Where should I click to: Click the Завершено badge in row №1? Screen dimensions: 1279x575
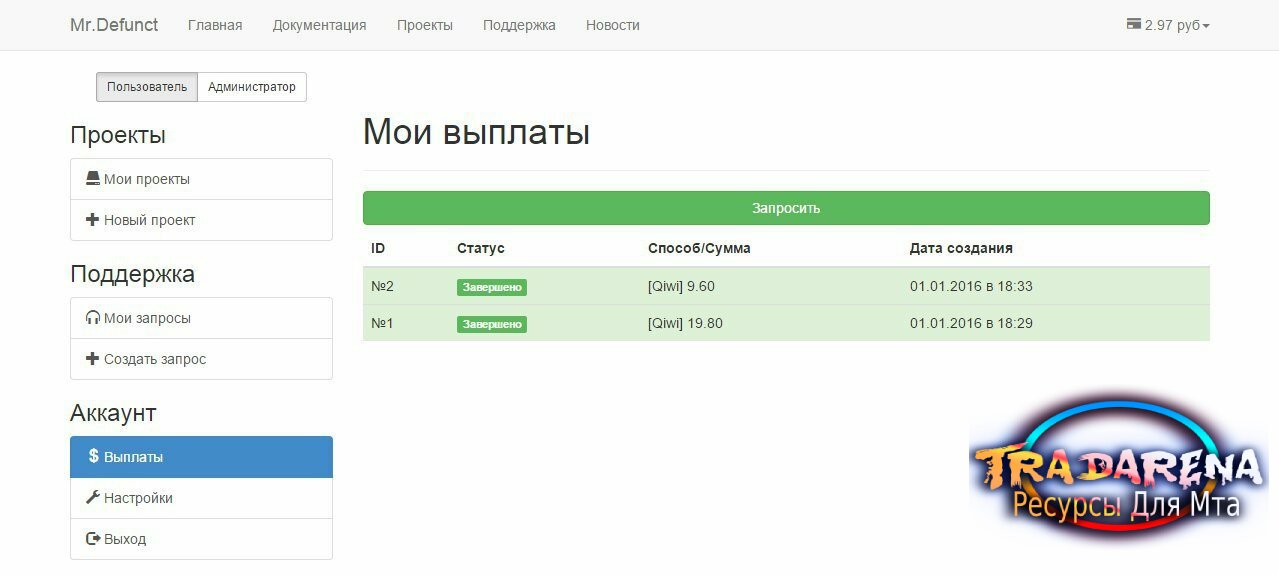click(492, 324)
